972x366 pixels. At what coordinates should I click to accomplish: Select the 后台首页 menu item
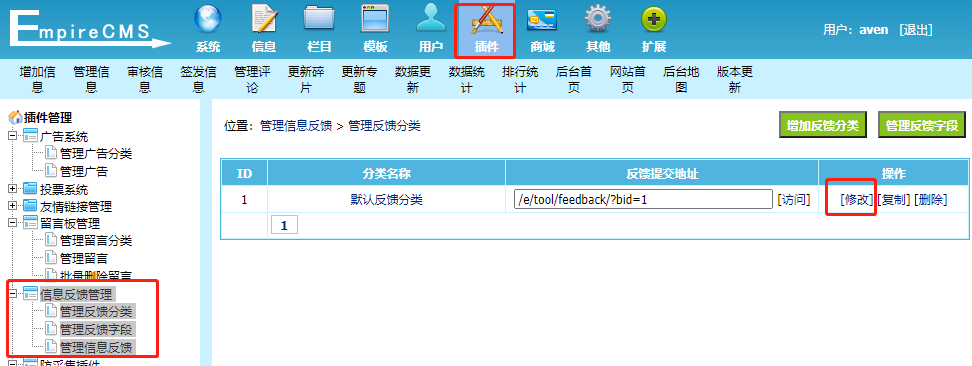point(574,80)
